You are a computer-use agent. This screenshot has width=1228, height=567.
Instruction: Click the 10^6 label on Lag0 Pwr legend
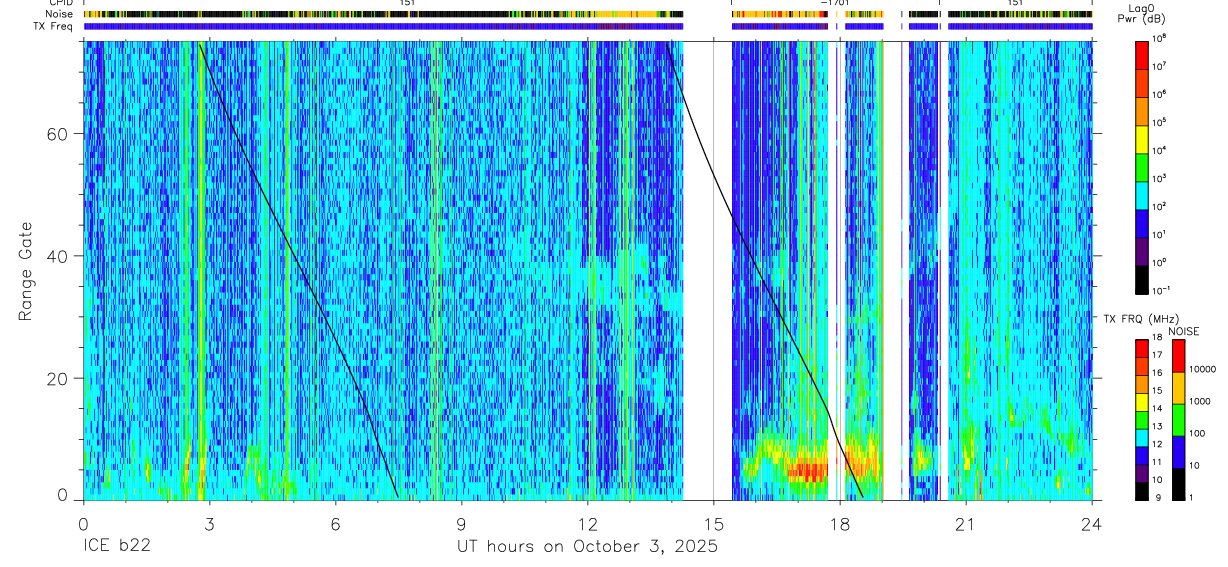pos(1160,94)
